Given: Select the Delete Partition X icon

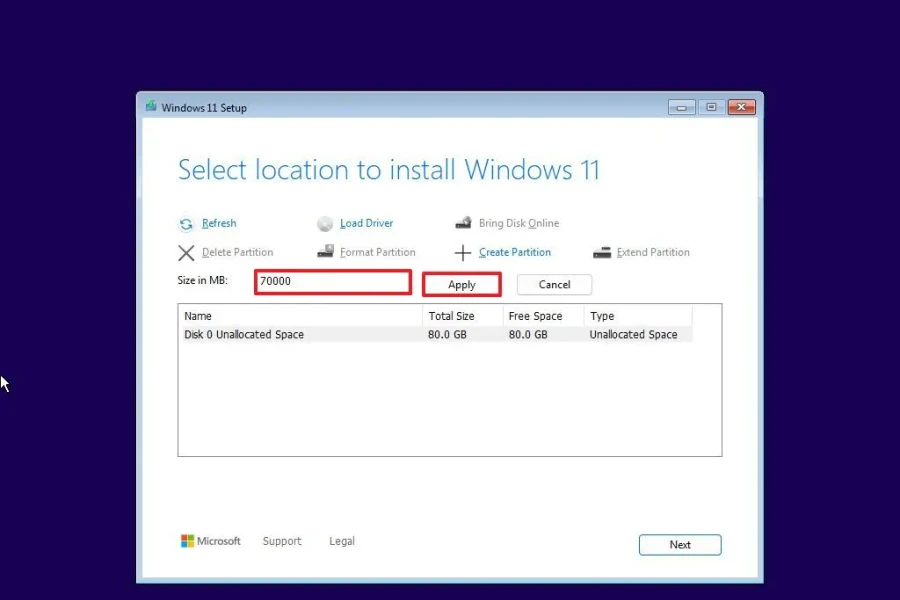Looking at the screenshot, I should pos(187,252).
